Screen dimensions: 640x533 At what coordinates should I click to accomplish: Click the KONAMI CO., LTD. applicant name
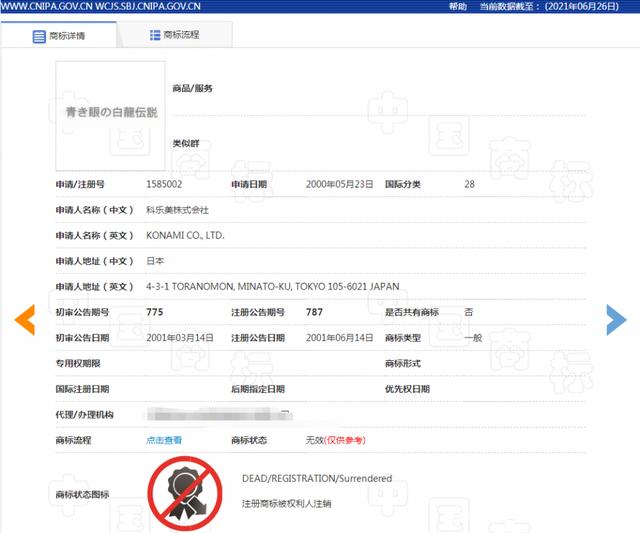(185, 235)
